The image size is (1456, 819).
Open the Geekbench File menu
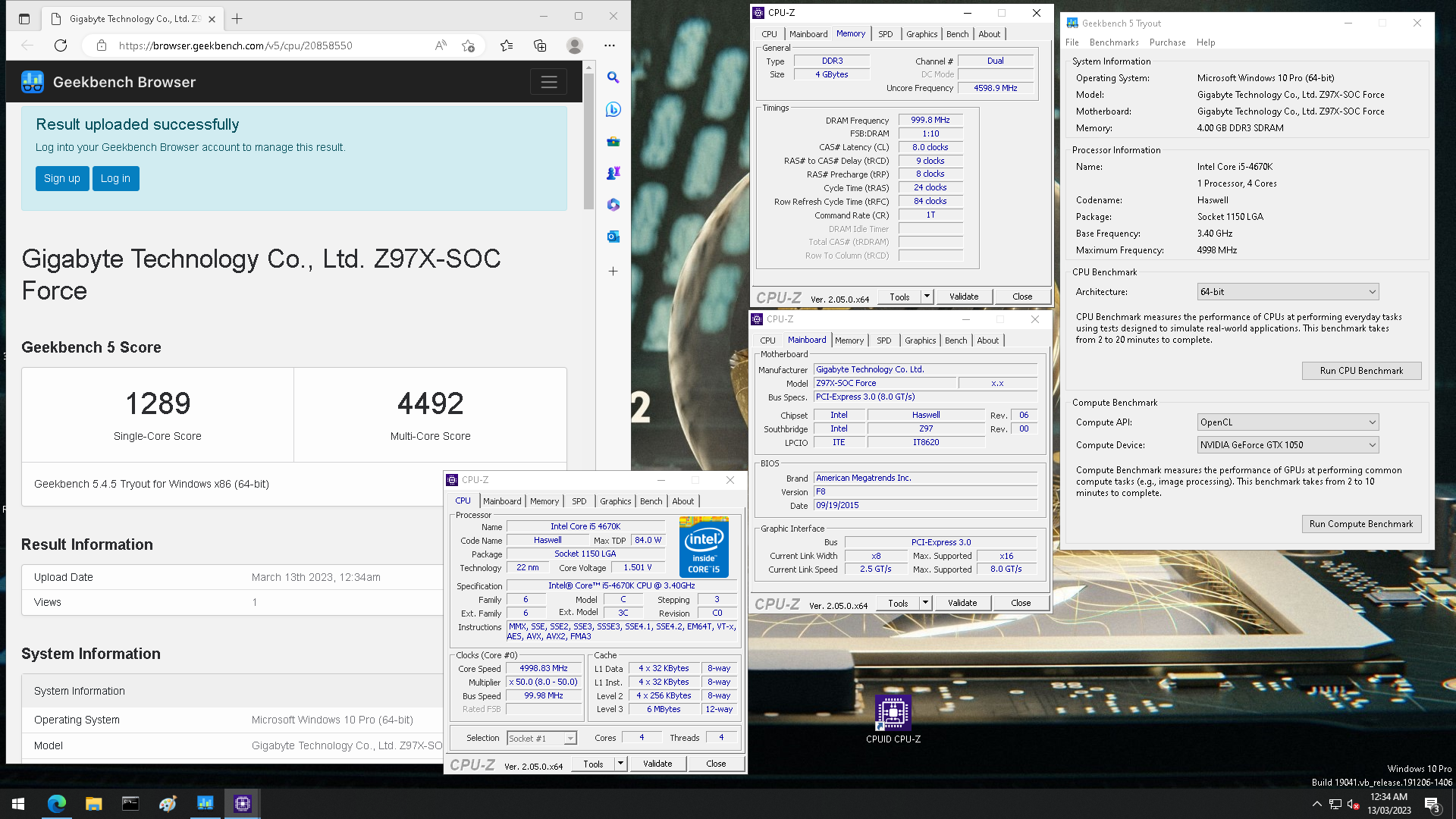(1072, 42)
